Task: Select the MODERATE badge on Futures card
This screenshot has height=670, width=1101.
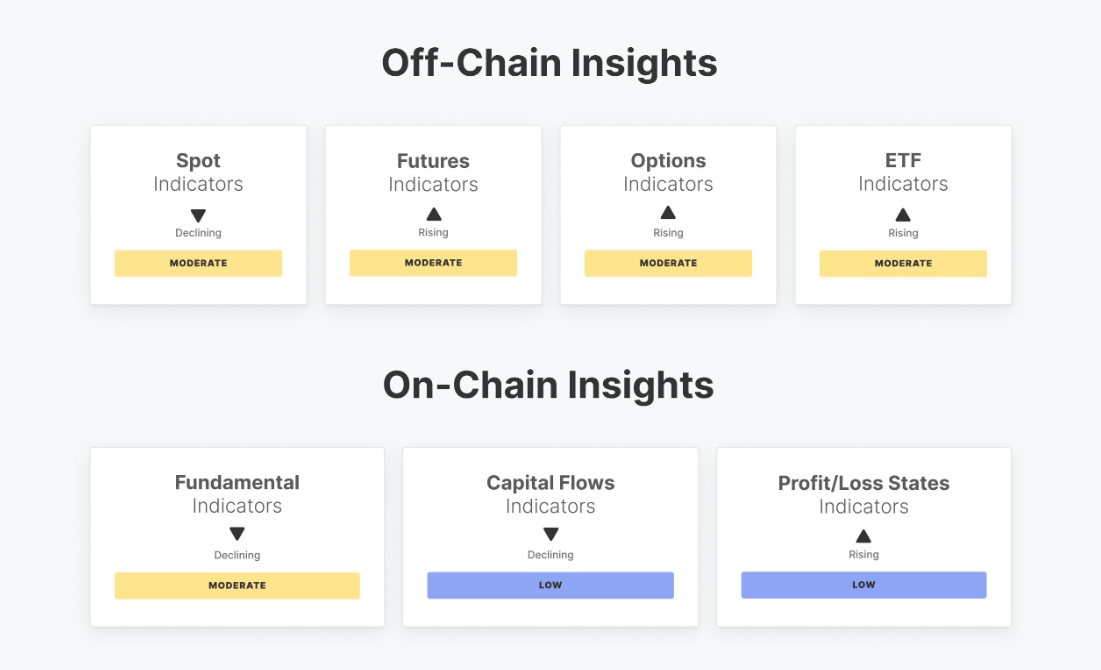Action: [433, 263]
